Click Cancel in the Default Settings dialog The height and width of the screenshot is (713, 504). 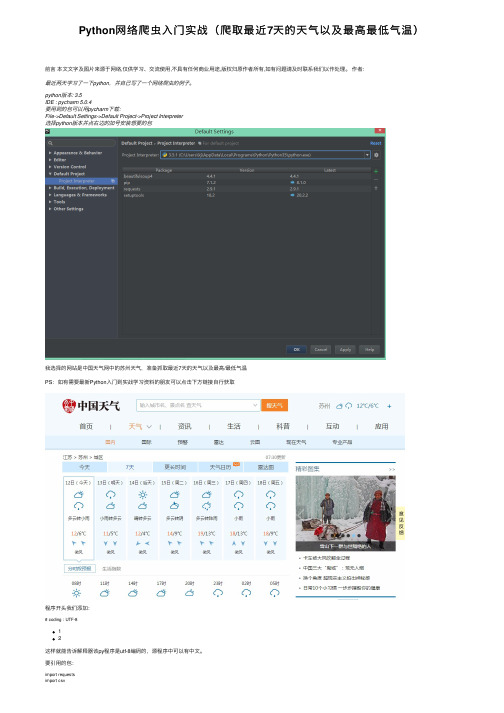321,350
